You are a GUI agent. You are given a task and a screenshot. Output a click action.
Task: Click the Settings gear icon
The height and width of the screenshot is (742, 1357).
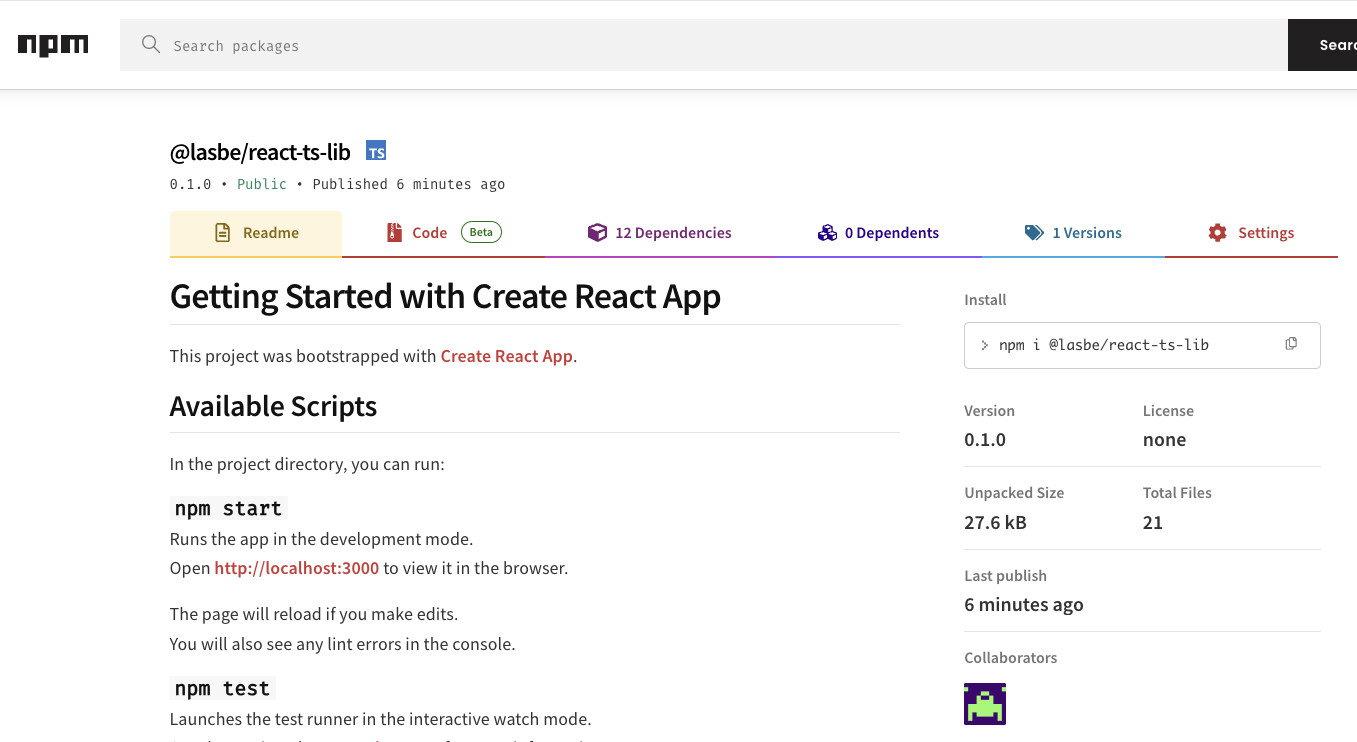1217,233
